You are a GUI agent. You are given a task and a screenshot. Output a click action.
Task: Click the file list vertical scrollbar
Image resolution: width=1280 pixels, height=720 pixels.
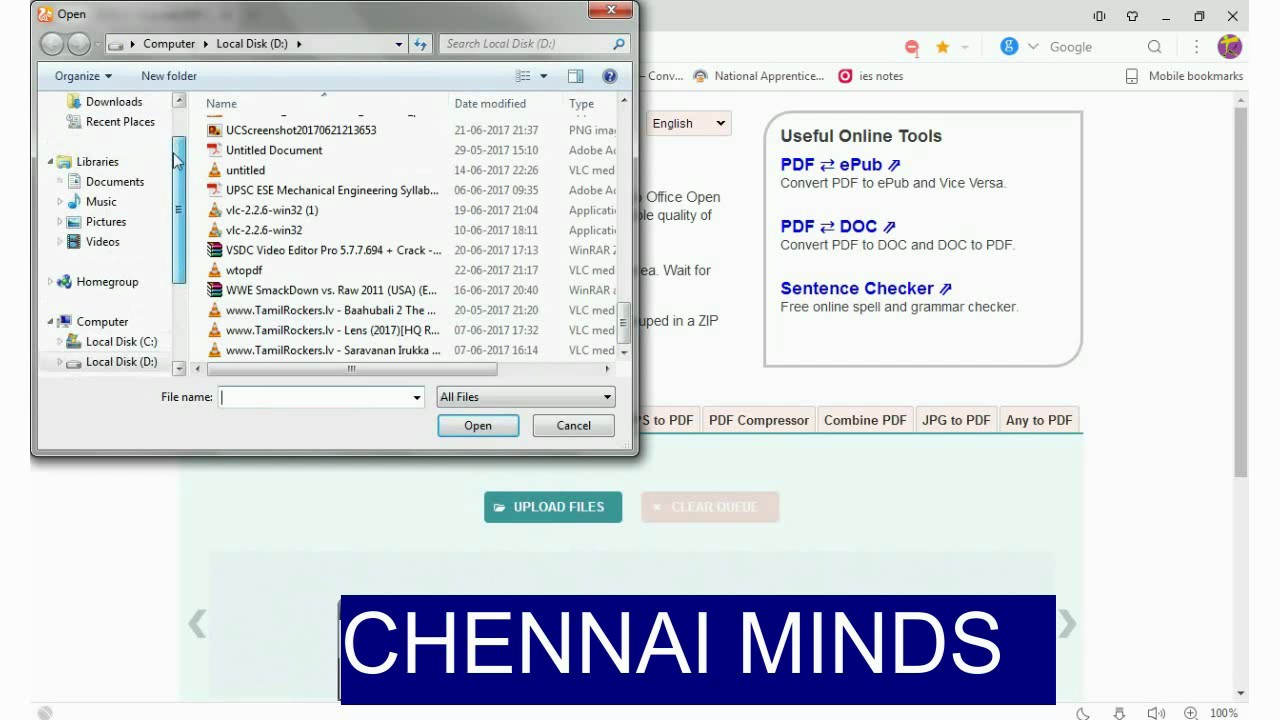click(624, 322)
